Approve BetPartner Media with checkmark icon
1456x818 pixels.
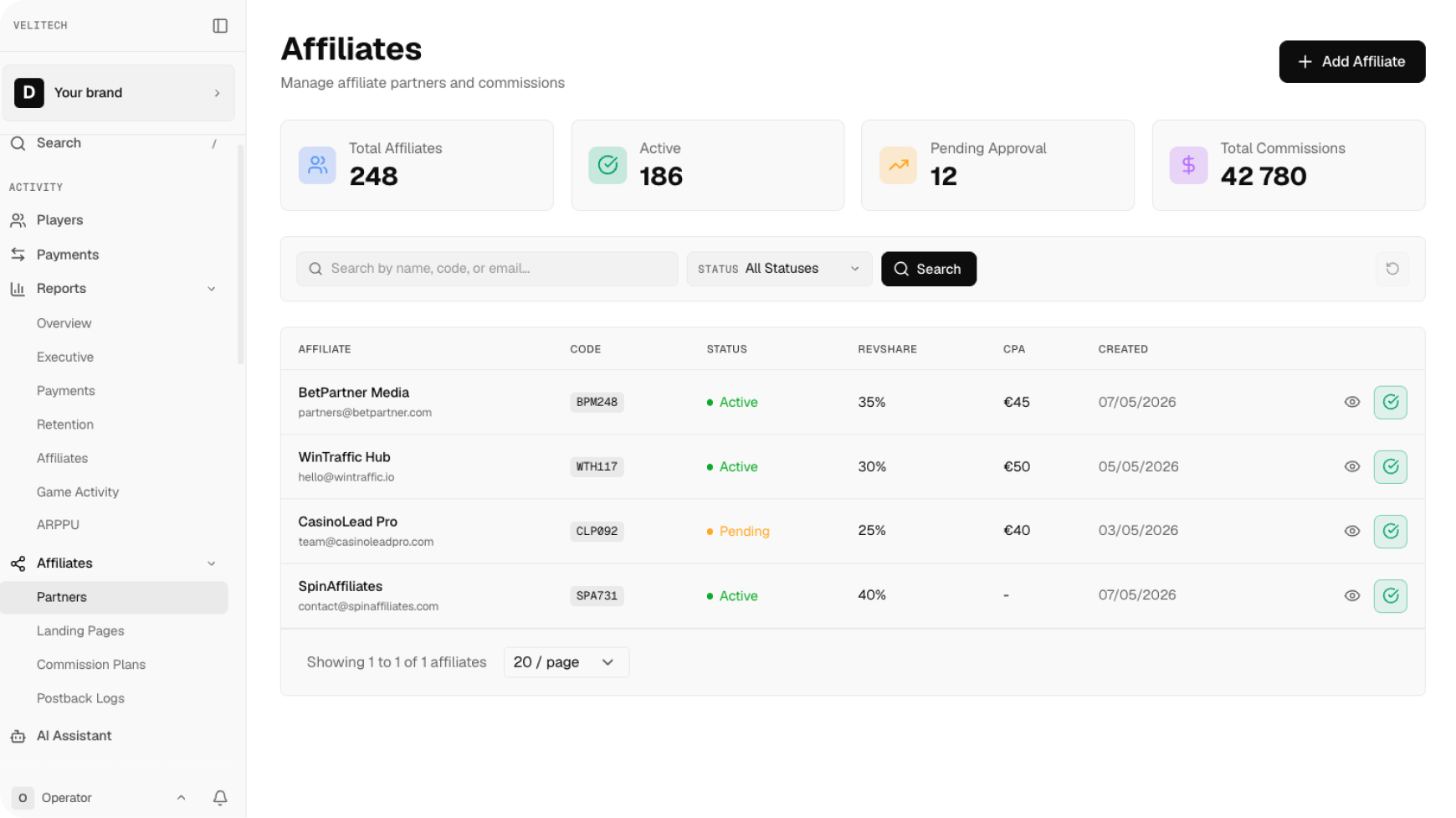pos(1391,402)
